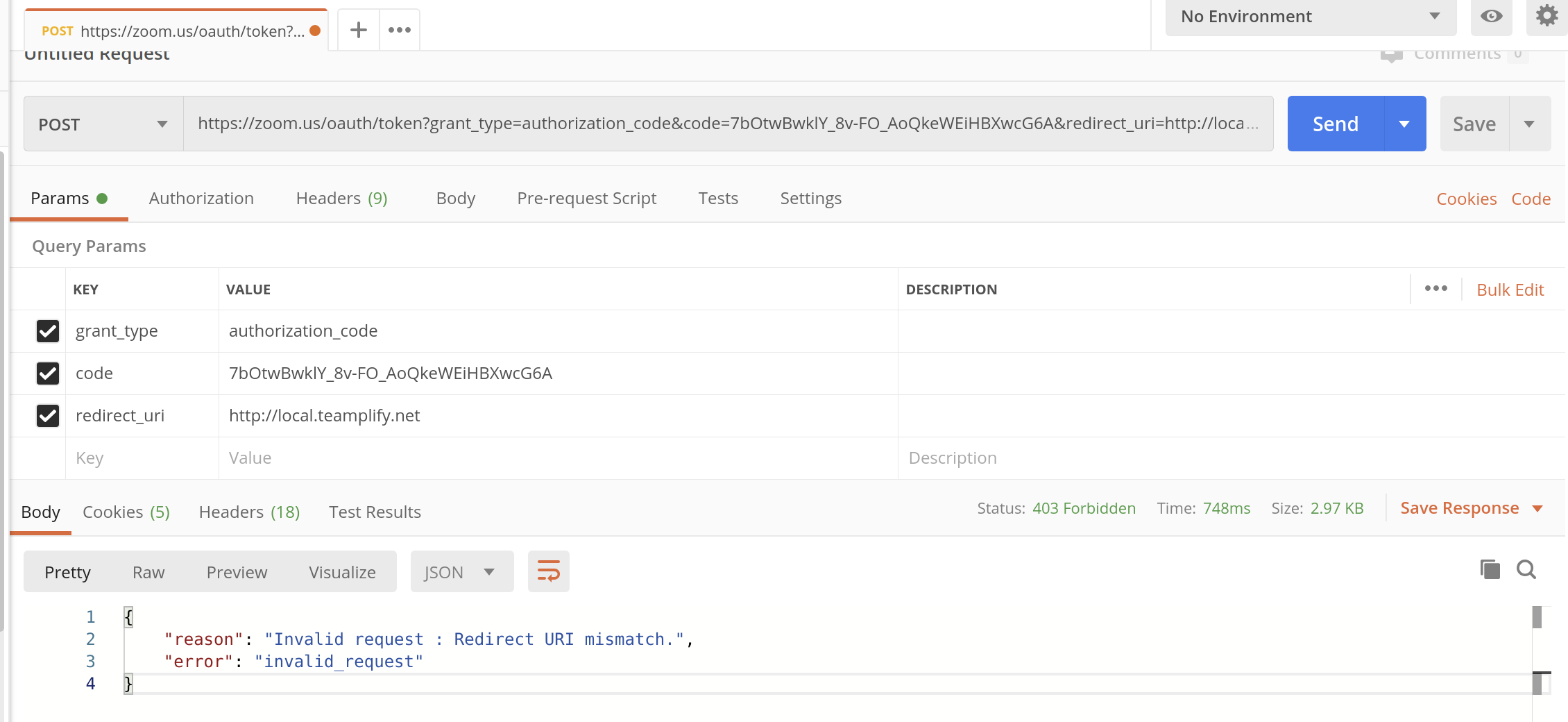The width and height of the screenshot is (1568, 722).
Task: Uncheck the code parameter checkbox
Action: coord(48,373)
